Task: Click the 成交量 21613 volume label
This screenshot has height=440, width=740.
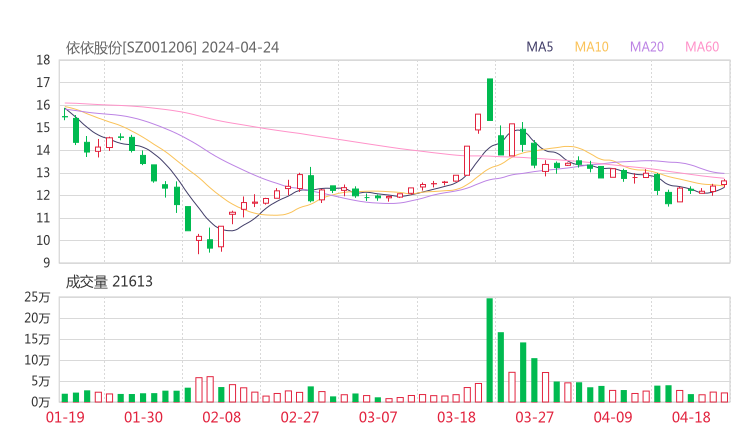Action: pos(109,282)
